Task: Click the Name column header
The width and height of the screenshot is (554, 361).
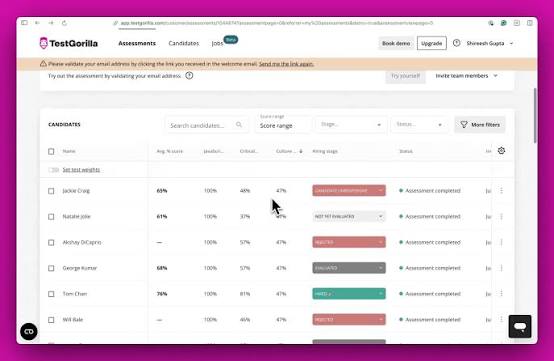Action: (69, 151)
